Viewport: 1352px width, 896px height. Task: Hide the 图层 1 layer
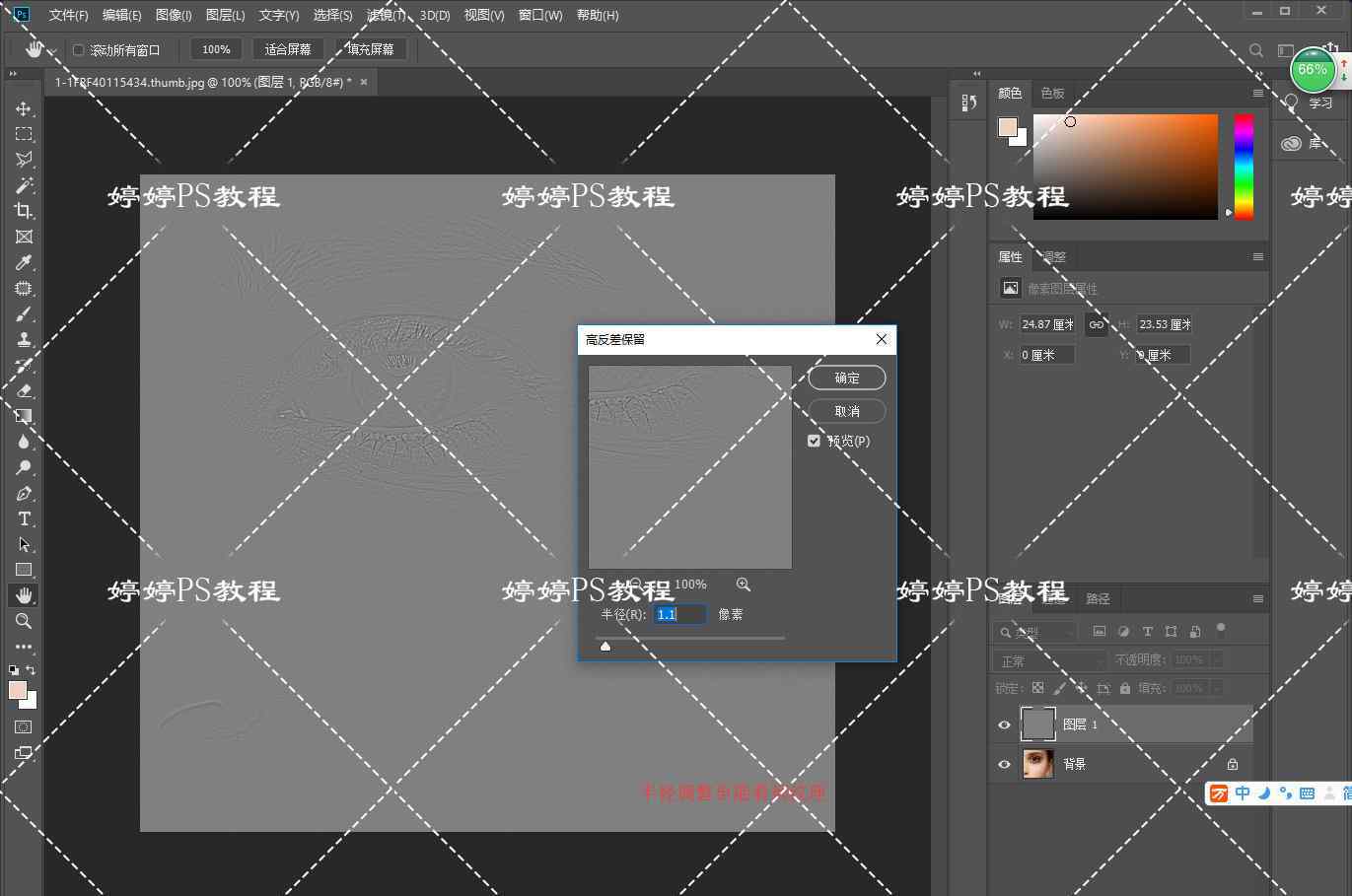tap(1004, 724)
